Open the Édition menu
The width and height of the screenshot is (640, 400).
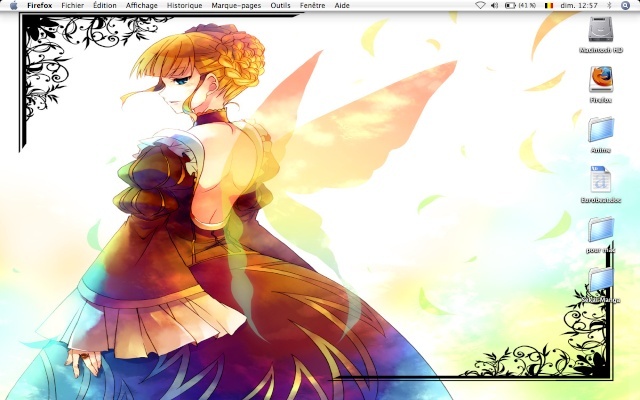coord(105,5)
